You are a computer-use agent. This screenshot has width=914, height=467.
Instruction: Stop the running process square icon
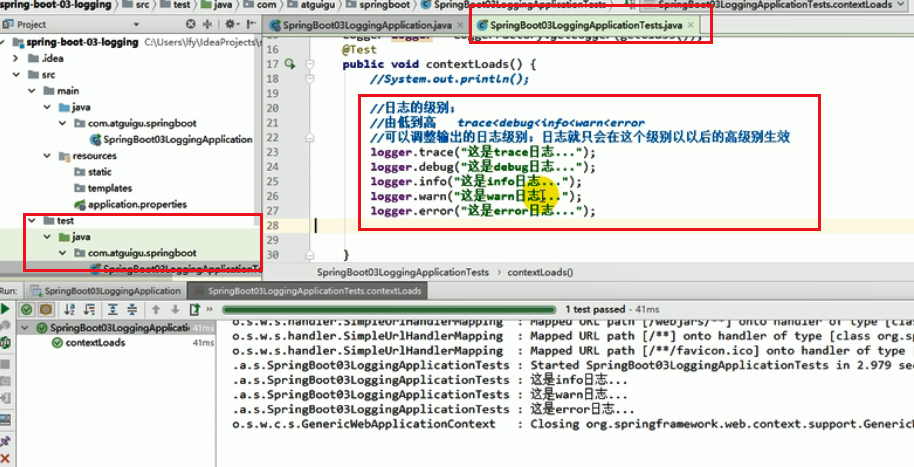(5, 364)
